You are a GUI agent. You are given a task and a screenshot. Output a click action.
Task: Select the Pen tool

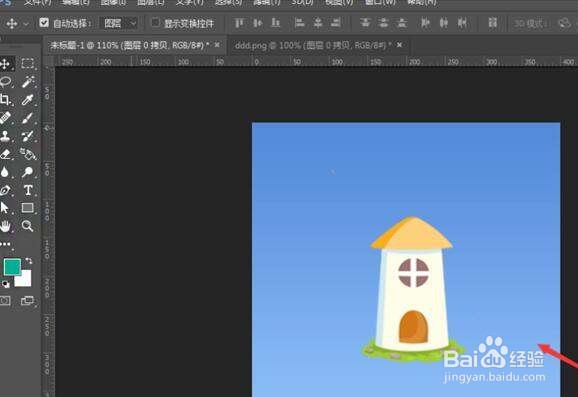click(5, 190)
